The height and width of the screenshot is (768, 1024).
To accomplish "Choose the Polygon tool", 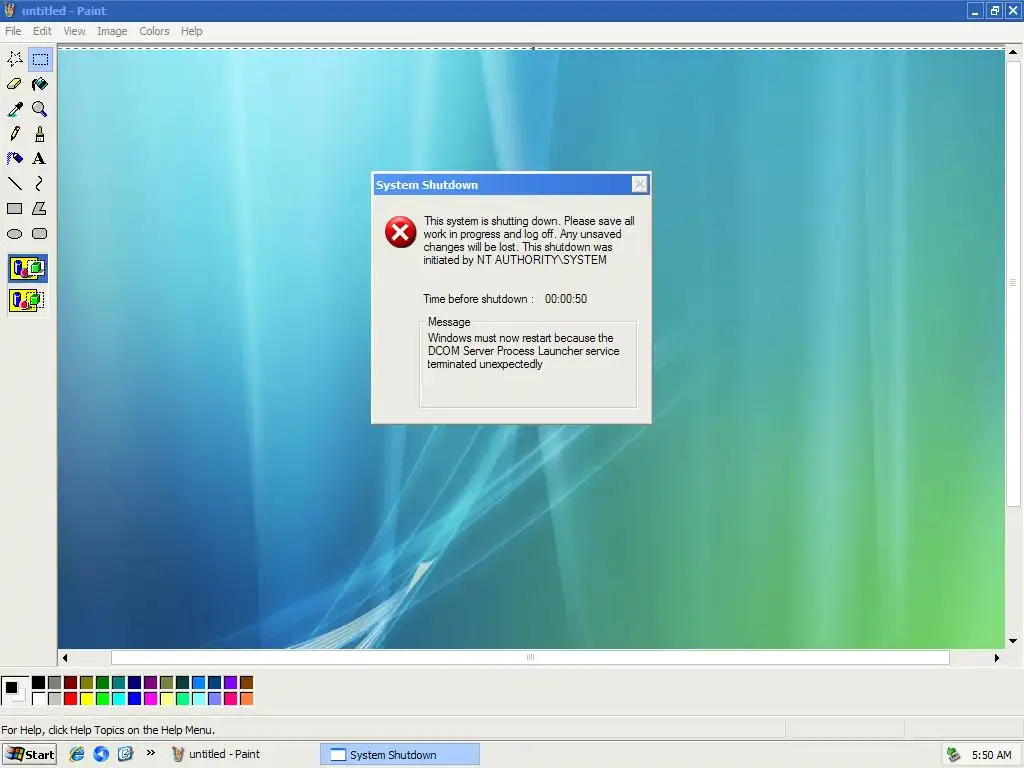I will 40,208.
